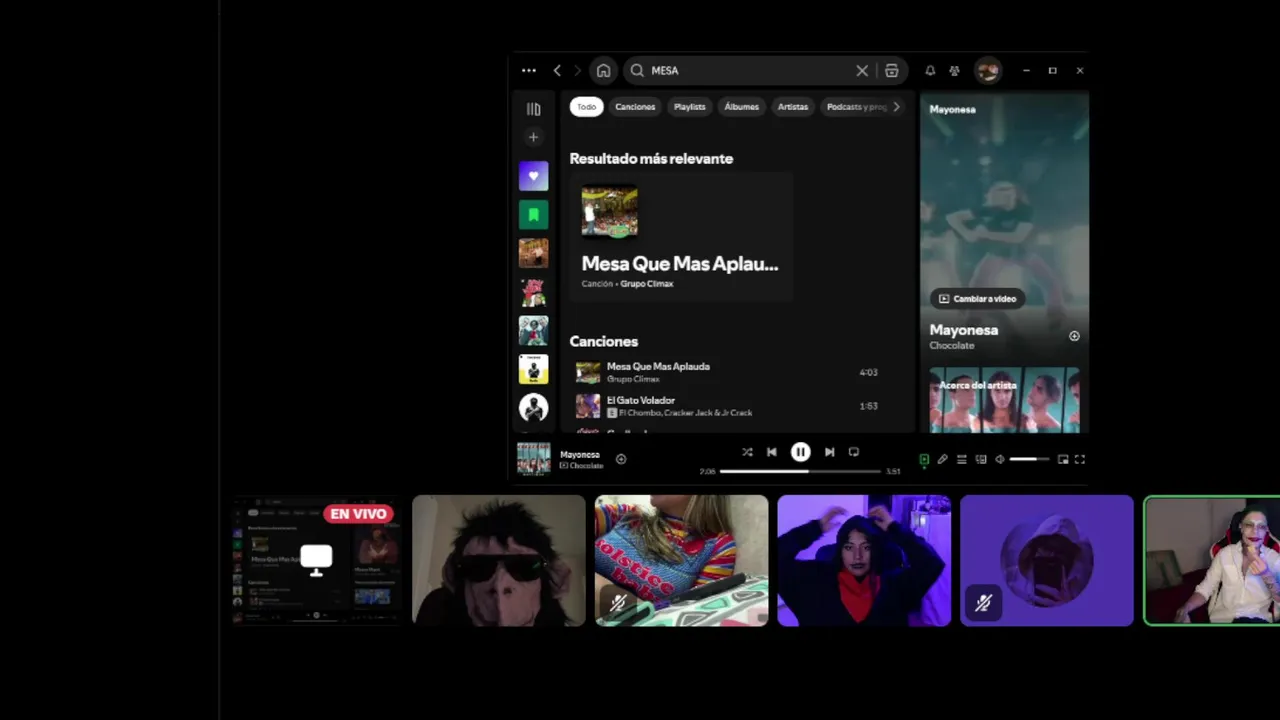Skip to previous track
1280x720 pixels.
coord(772,452)
